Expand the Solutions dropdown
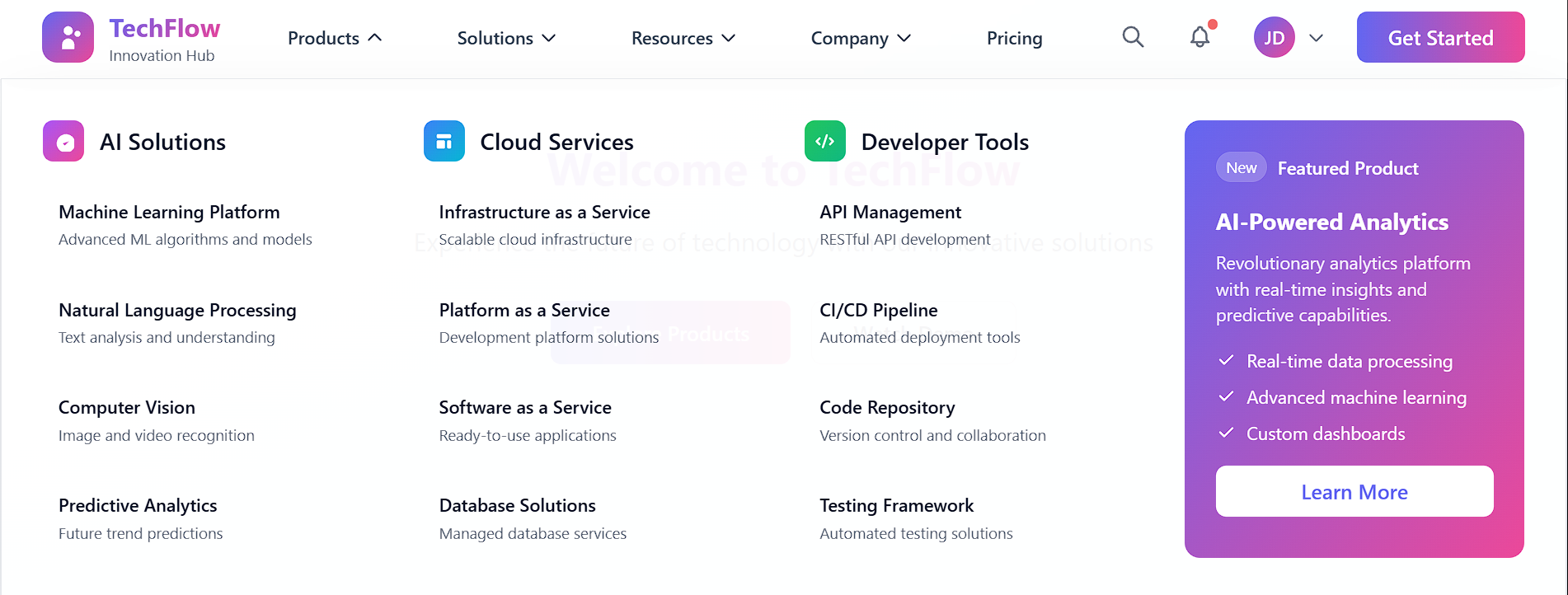1568x595 pixels. (506, 38)
